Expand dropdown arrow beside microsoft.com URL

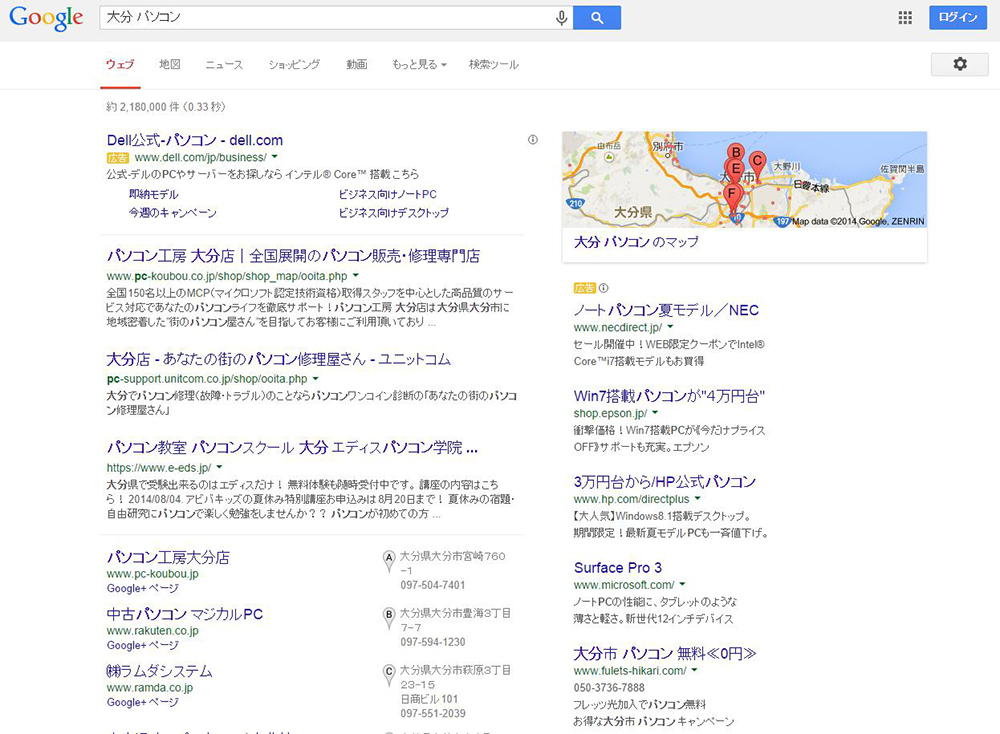682,584
